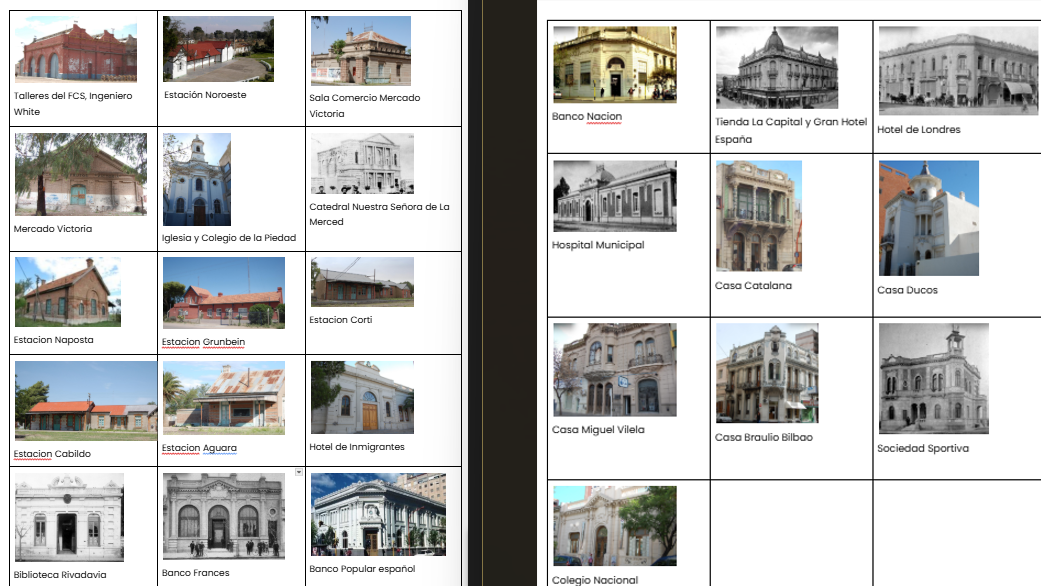Select the Estación Noroeste photo
This screenshot has width=1041, height=586.
pyautogui.click(x=218, y=49)
